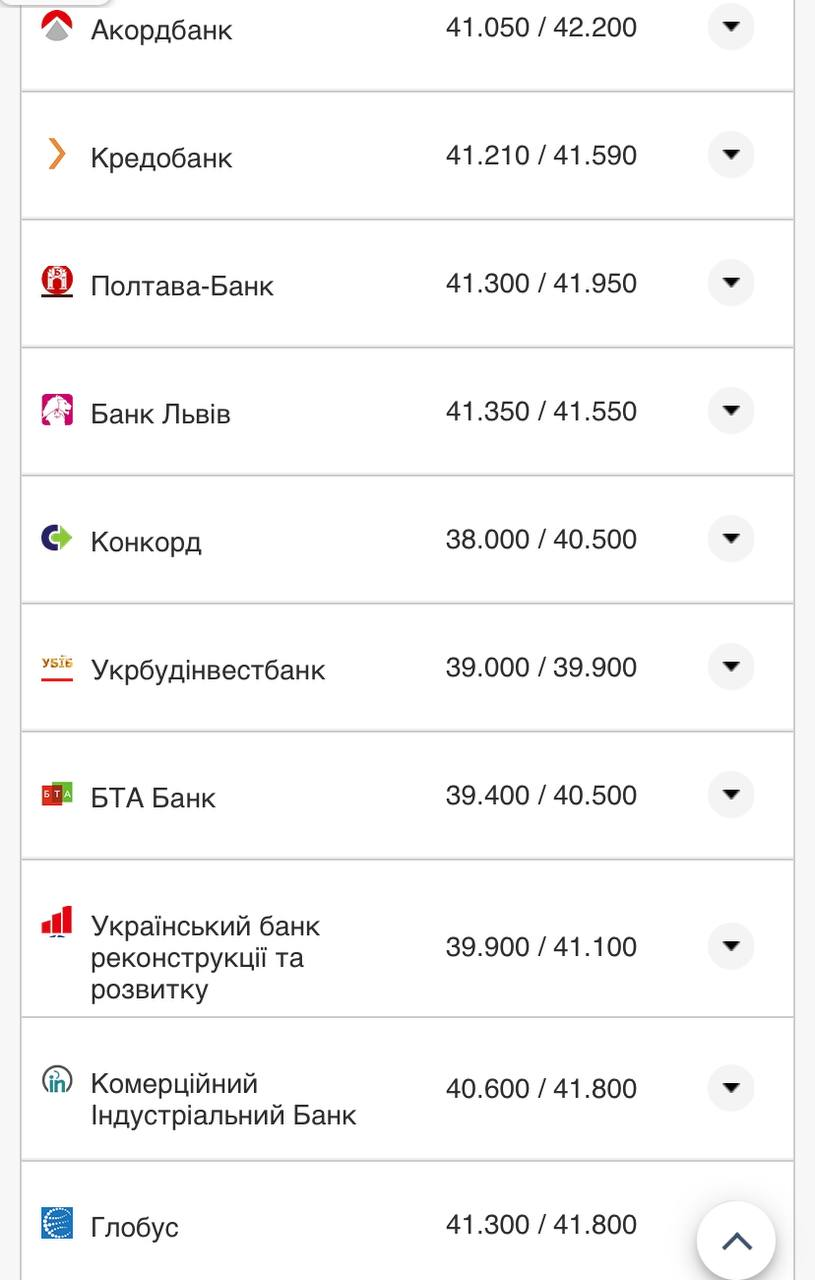This screenshot has width=815, height=1280.
Task: Select the Кредобанк orange arrow logo
Action: 57,155
